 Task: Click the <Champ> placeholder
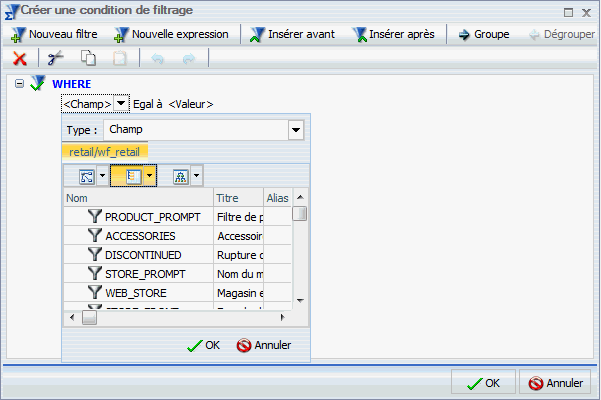88,104
